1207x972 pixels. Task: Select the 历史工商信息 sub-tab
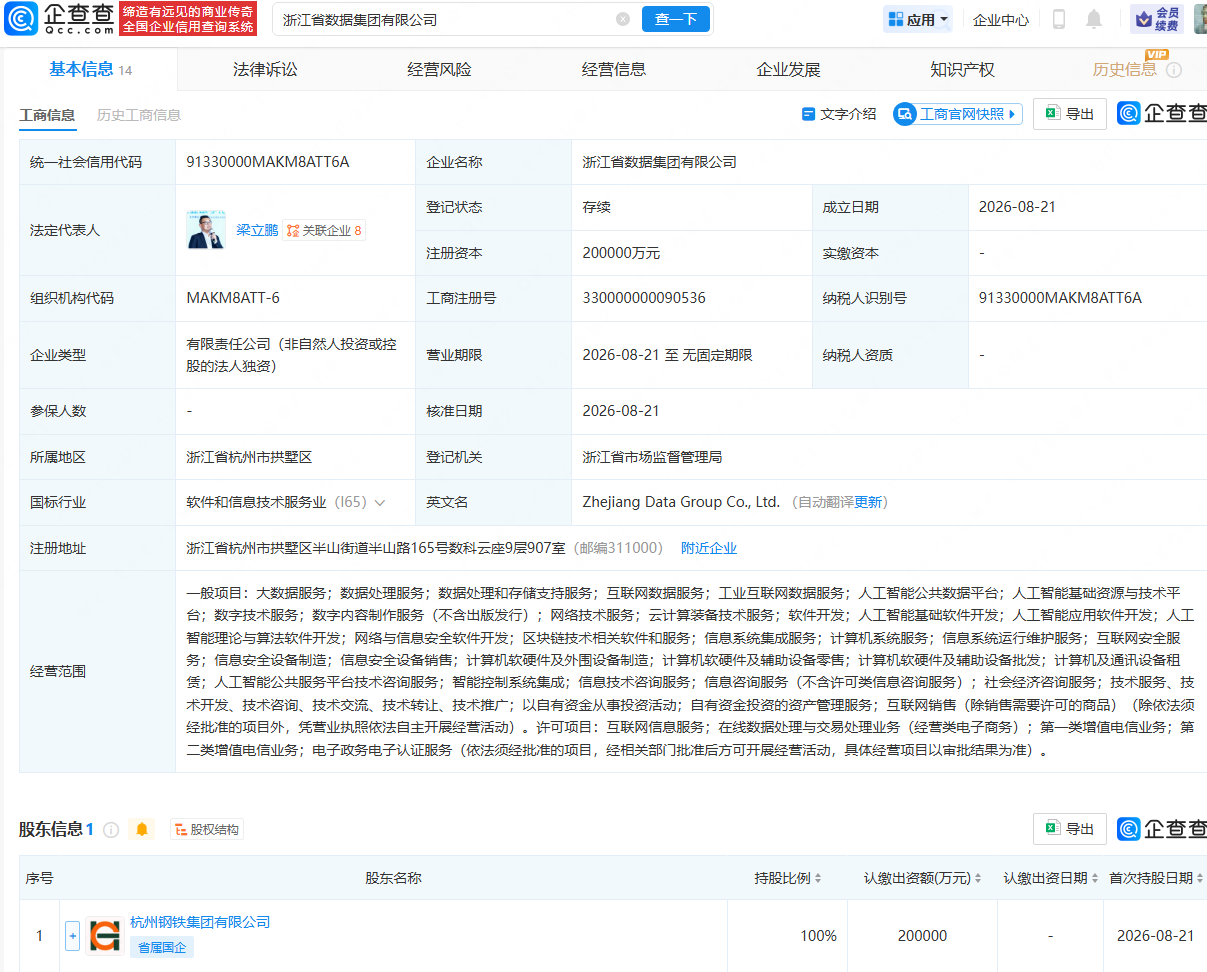coord(139,115)
